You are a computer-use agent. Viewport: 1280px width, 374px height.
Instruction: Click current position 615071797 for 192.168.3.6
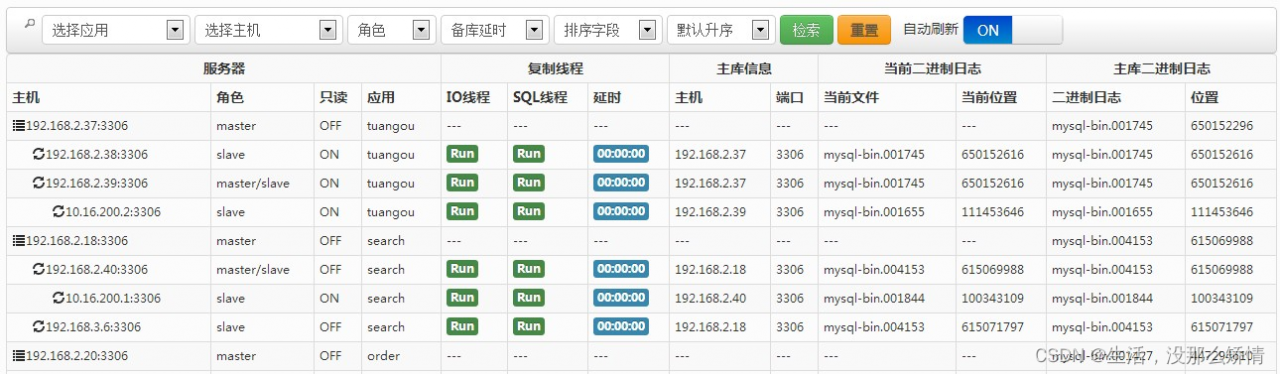pyautogui.click(x=993, y=327)
